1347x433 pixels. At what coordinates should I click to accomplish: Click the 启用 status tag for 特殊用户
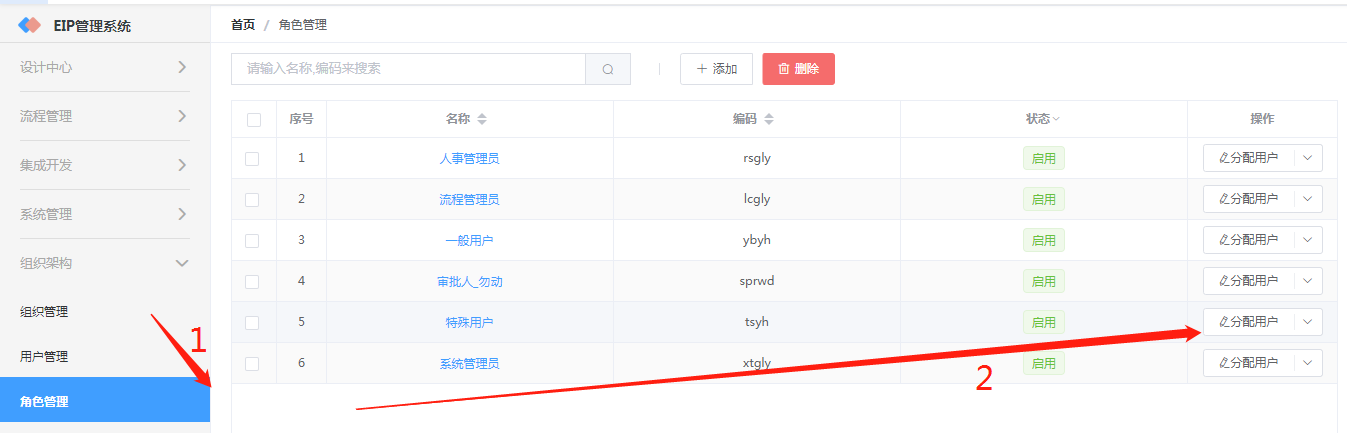(1043, 322)
